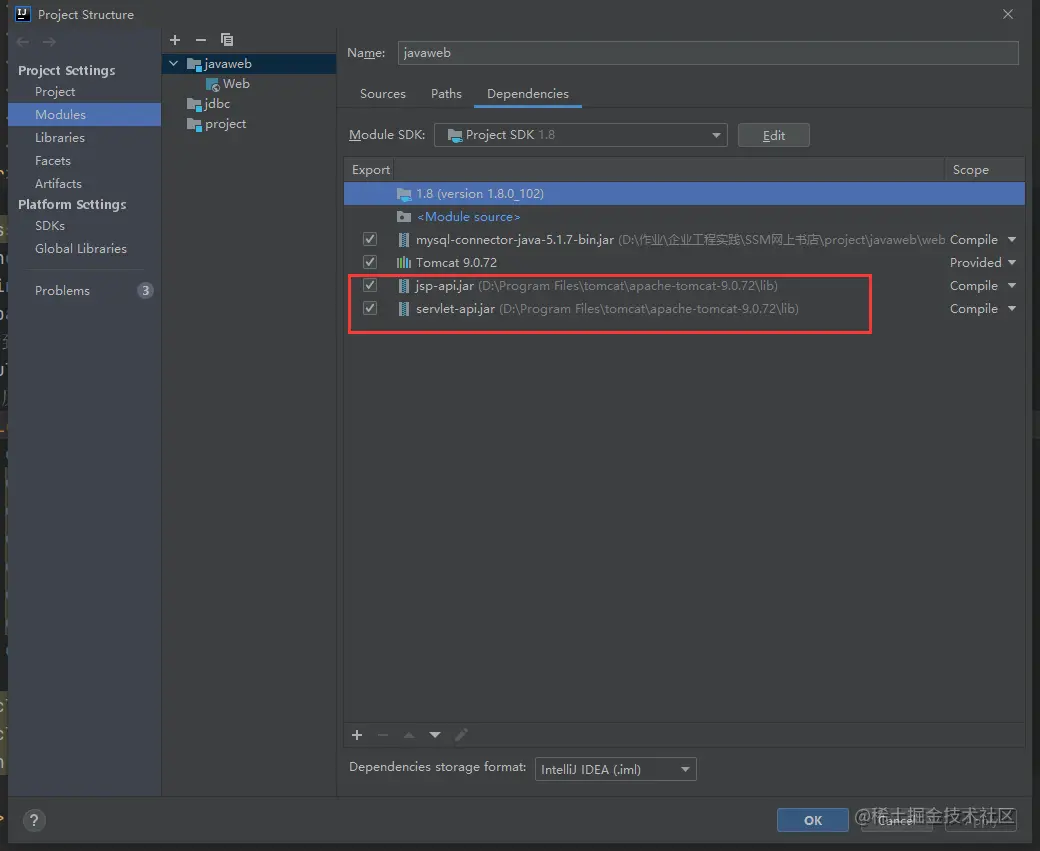The image size is (1040, 851).
Task: Click the Export column header
Action: click(371, 170)
